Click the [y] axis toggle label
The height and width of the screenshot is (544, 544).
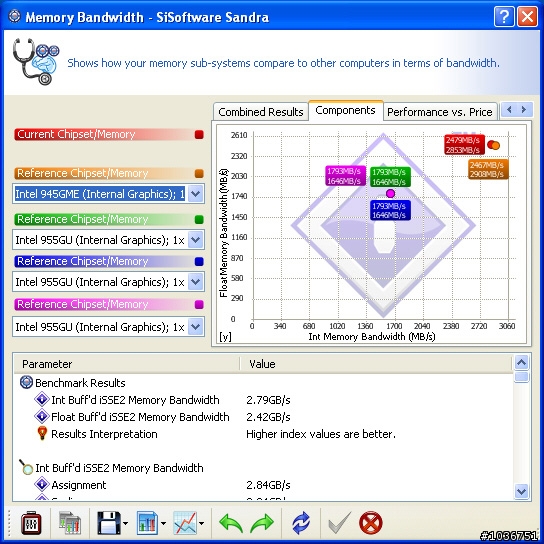(225, 337)
